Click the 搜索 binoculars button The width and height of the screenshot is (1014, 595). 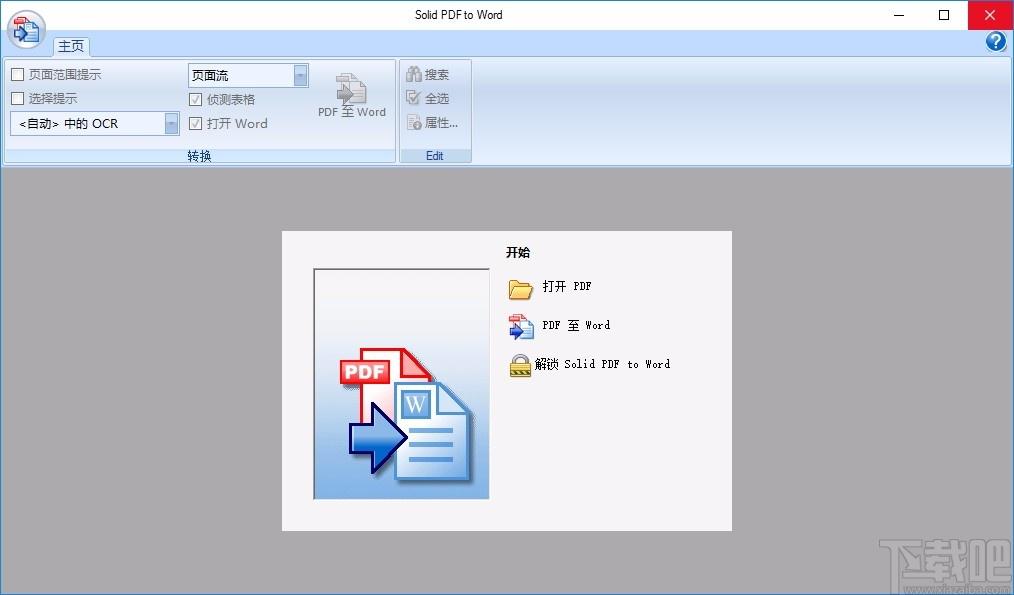(427, 74)
